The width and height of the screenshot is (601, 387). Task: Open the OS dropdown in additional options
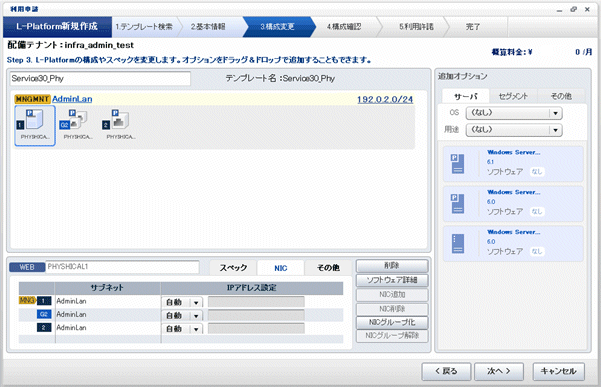(x=514, y=113)
